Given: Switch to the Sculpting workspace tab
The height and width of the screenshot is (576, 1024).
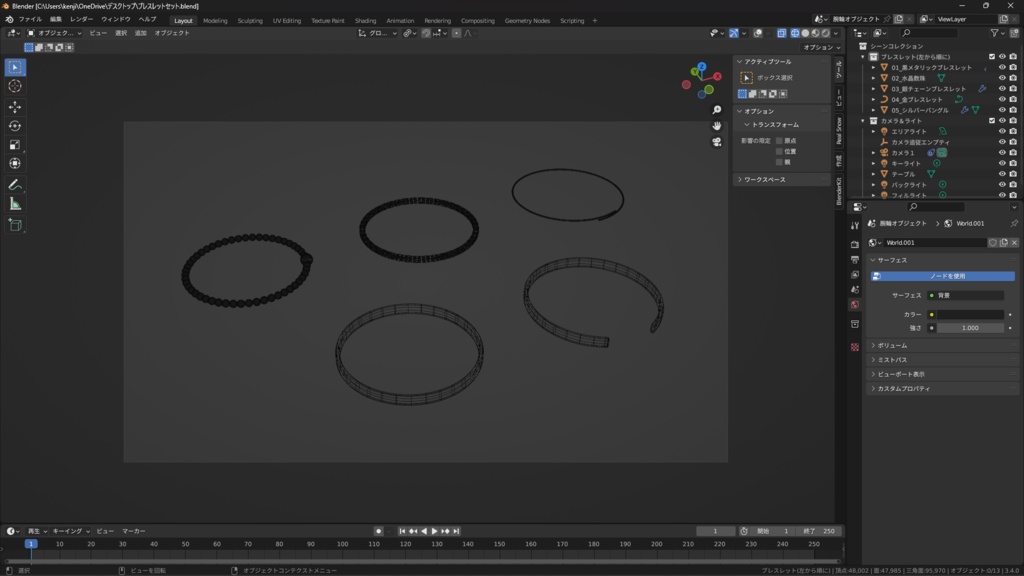Looking at the screenshot, I should pyautogui.click(x=250, y=20).
